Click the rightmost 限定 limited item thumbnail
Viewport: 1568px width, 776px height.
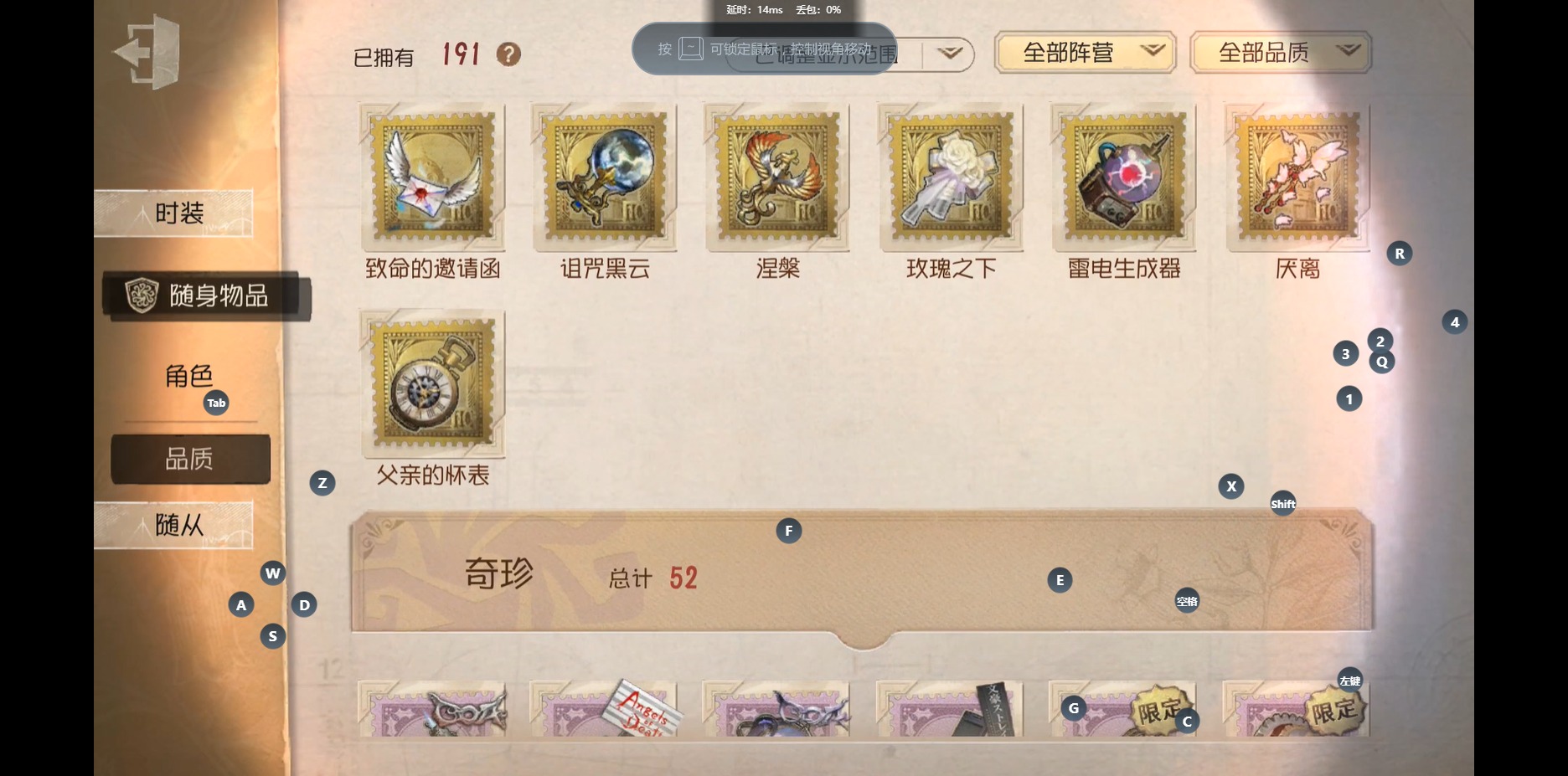click(1297, 708)
